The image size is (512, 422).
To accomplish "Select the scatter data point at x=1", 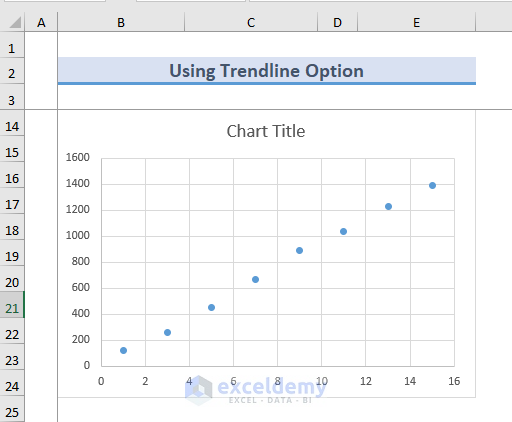I will (123, 350).
